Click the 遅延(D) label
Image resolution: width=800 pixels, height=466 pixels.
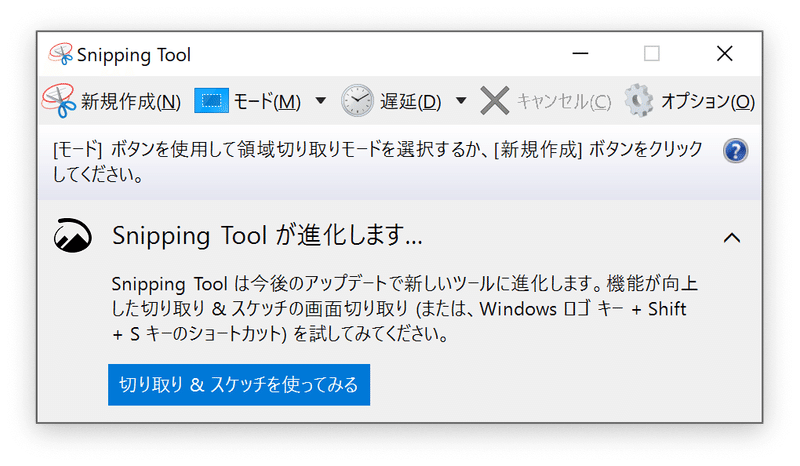click(x=410, y=102)
